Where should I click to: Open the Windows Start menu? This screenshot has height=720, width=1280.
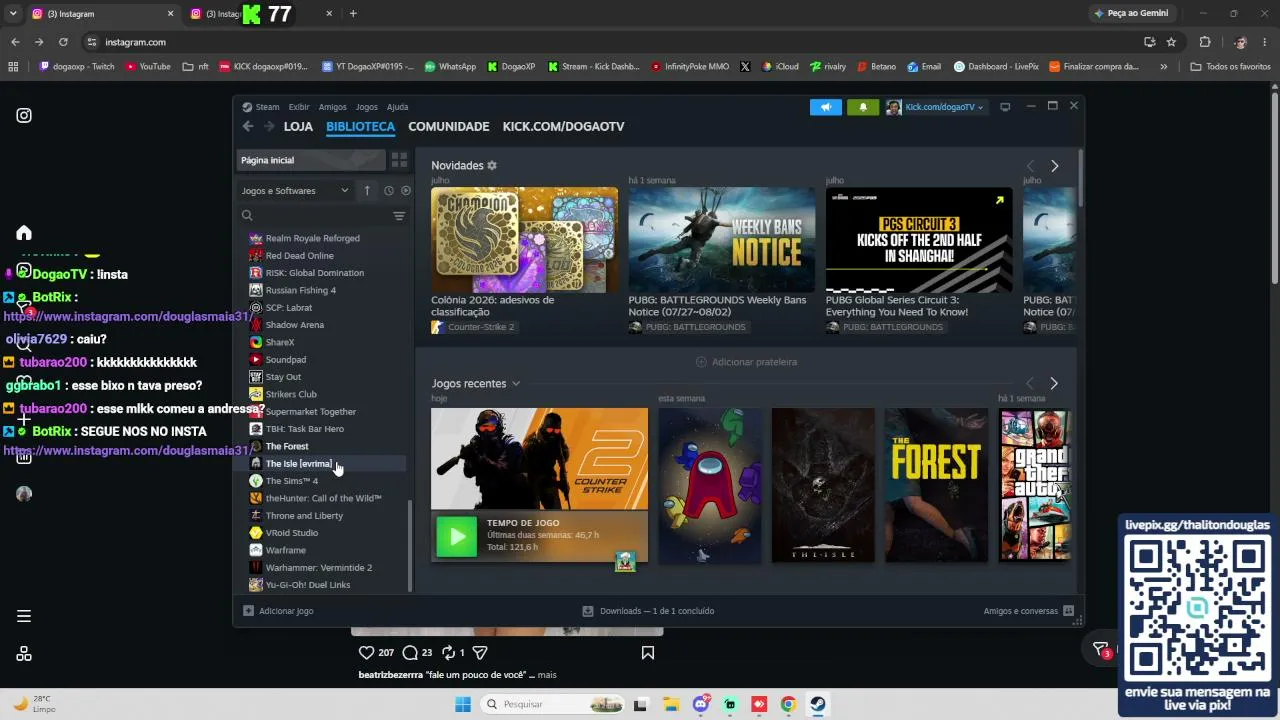(463, 704)
